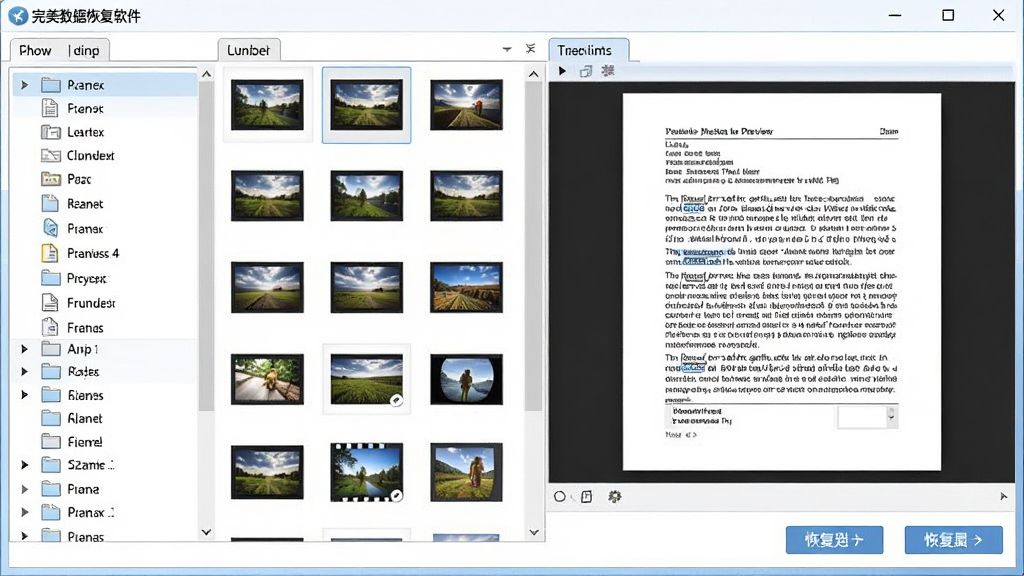Click the folder tree scrollbar thumb

[x=206, y=247]
